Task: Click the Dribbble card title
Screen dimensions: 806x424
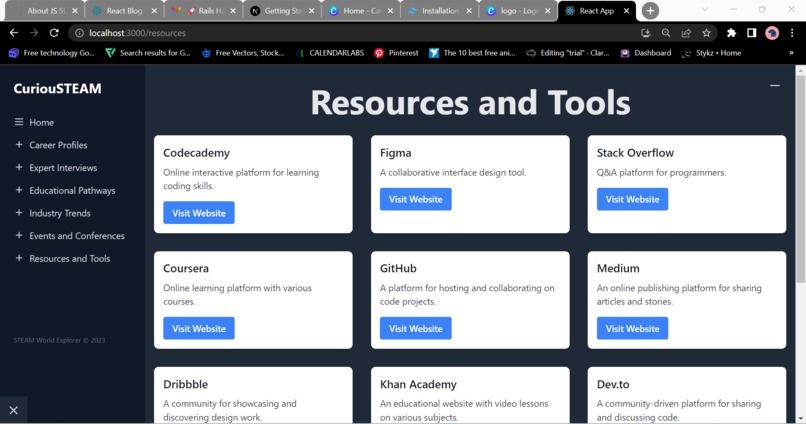Action: coord(186,384)
